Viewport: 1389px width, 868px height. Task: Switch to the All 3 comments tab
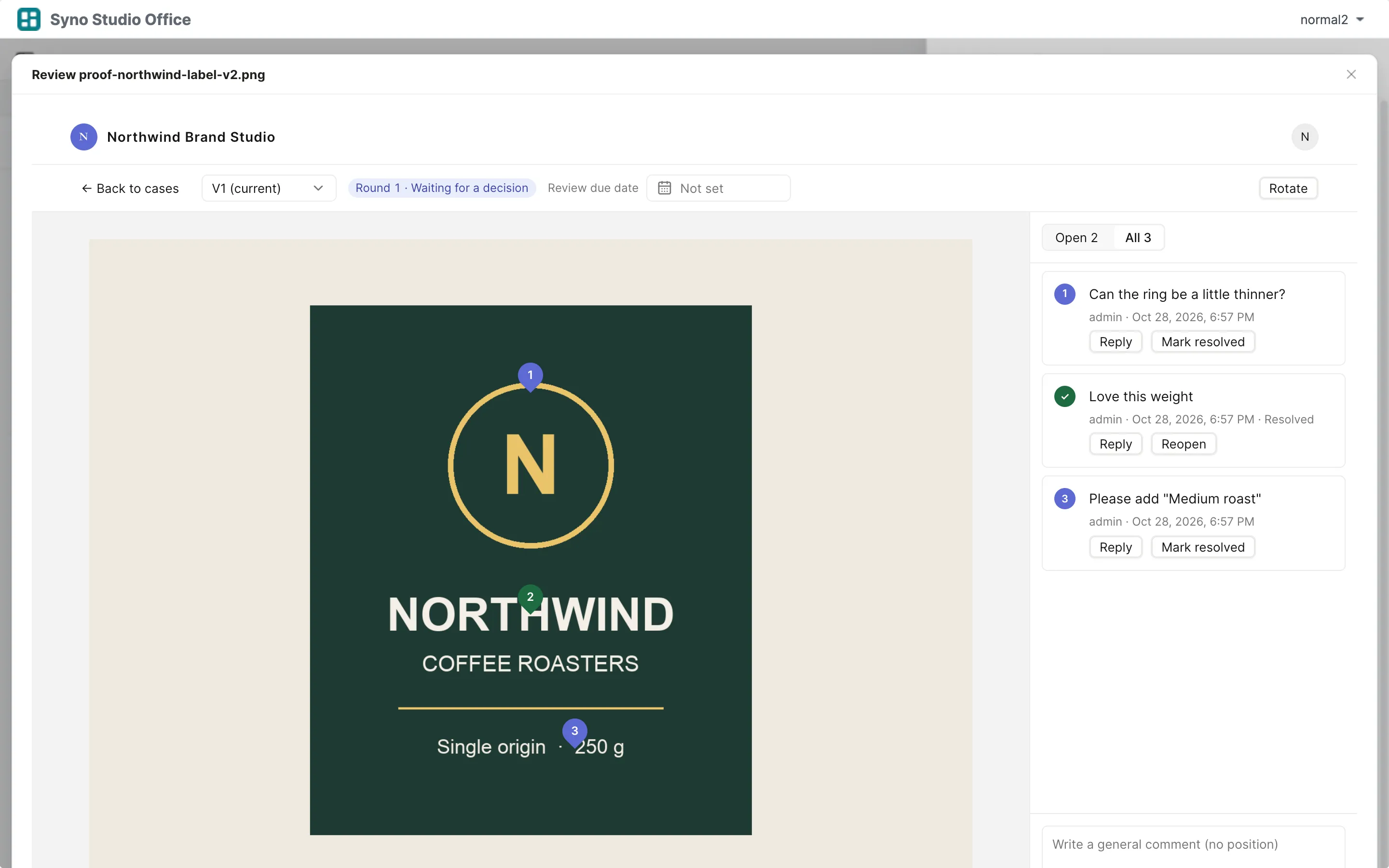pyautogui.click(x=1138, y=238)
